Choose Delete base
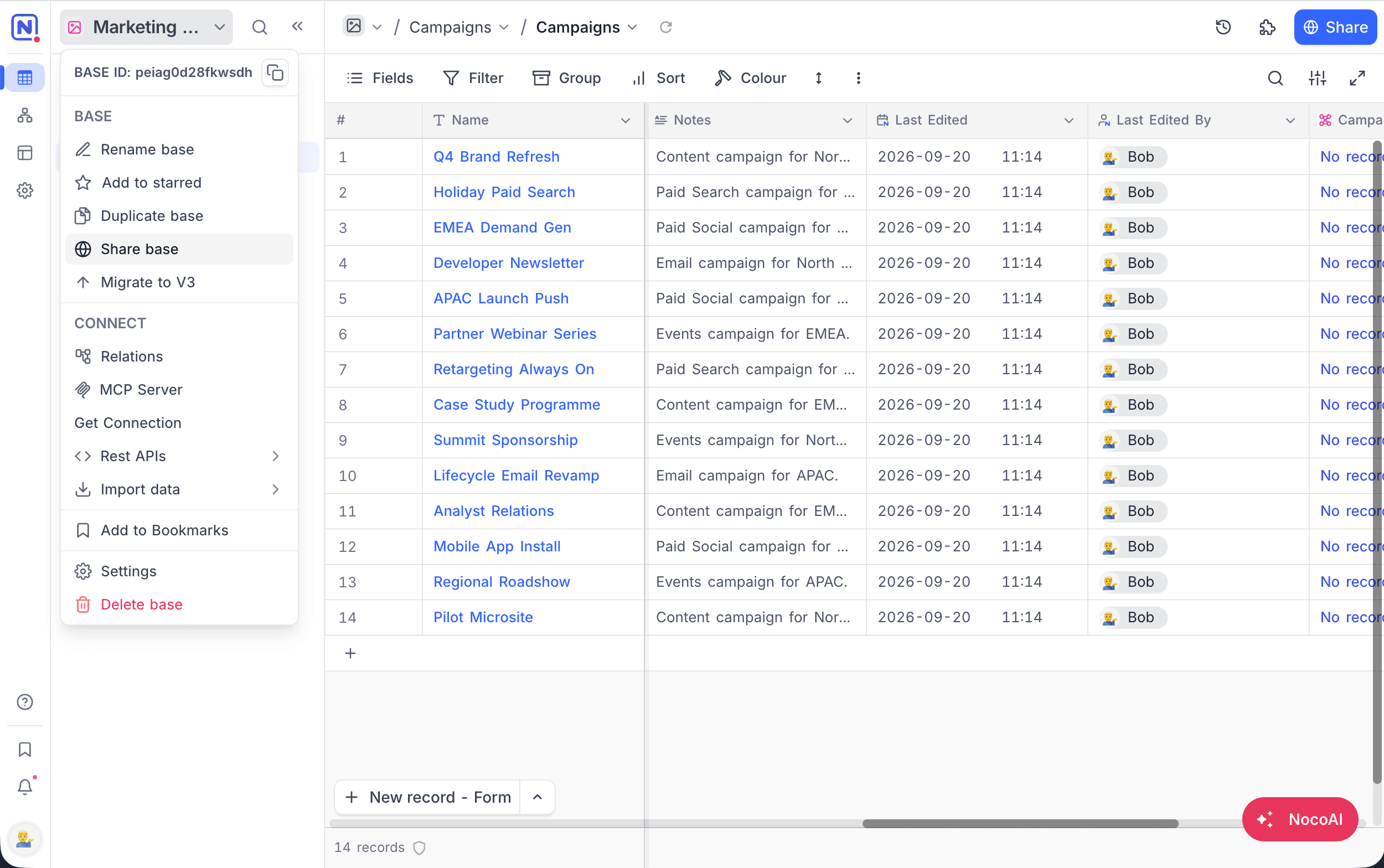1384x868 pixels. coord(179,604)
